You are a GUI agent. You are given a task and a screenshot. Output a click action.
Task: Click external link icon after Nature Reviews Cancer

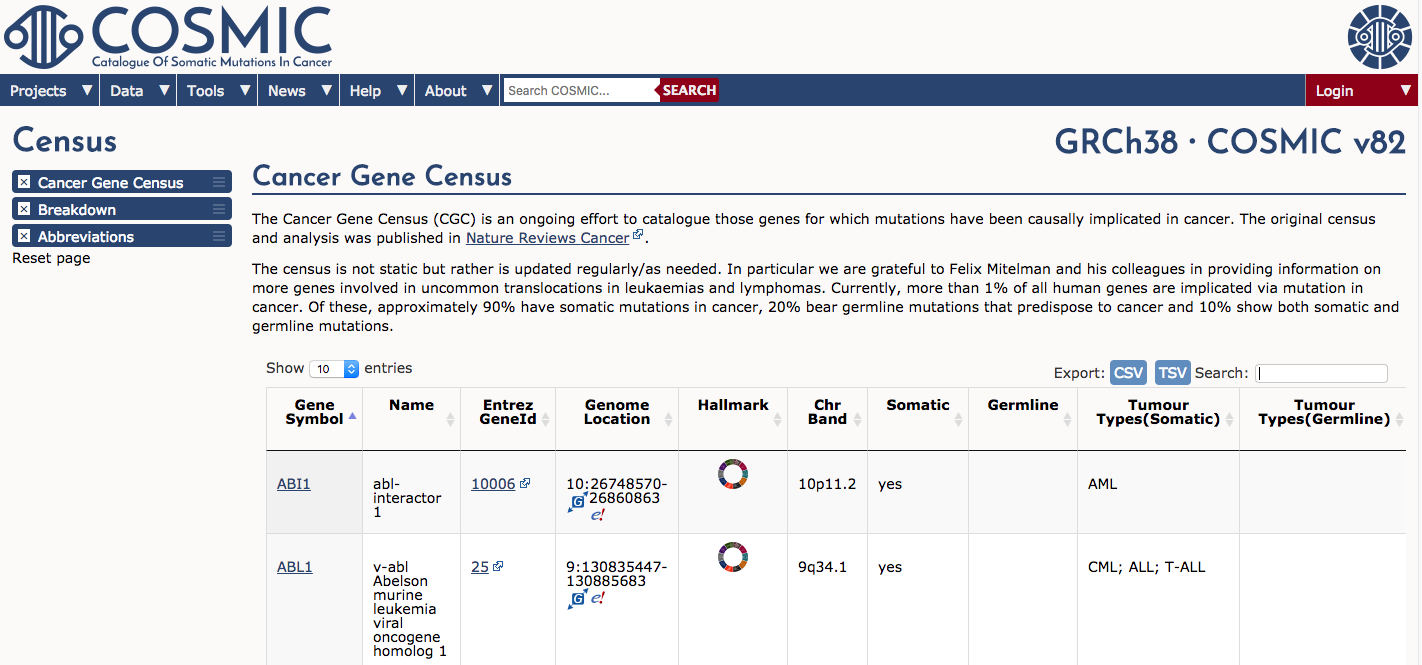click(x=638, y=236)
